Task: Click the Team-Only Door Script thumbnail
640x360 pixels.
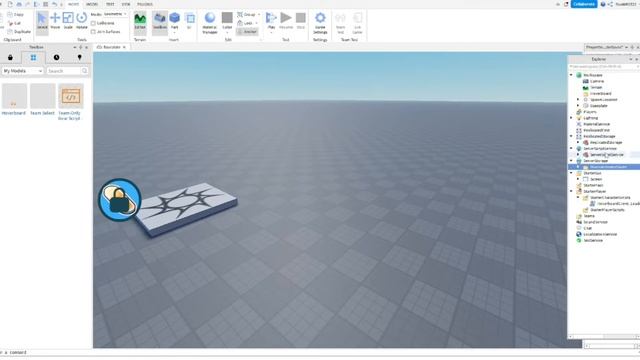Action: (71, 96)
